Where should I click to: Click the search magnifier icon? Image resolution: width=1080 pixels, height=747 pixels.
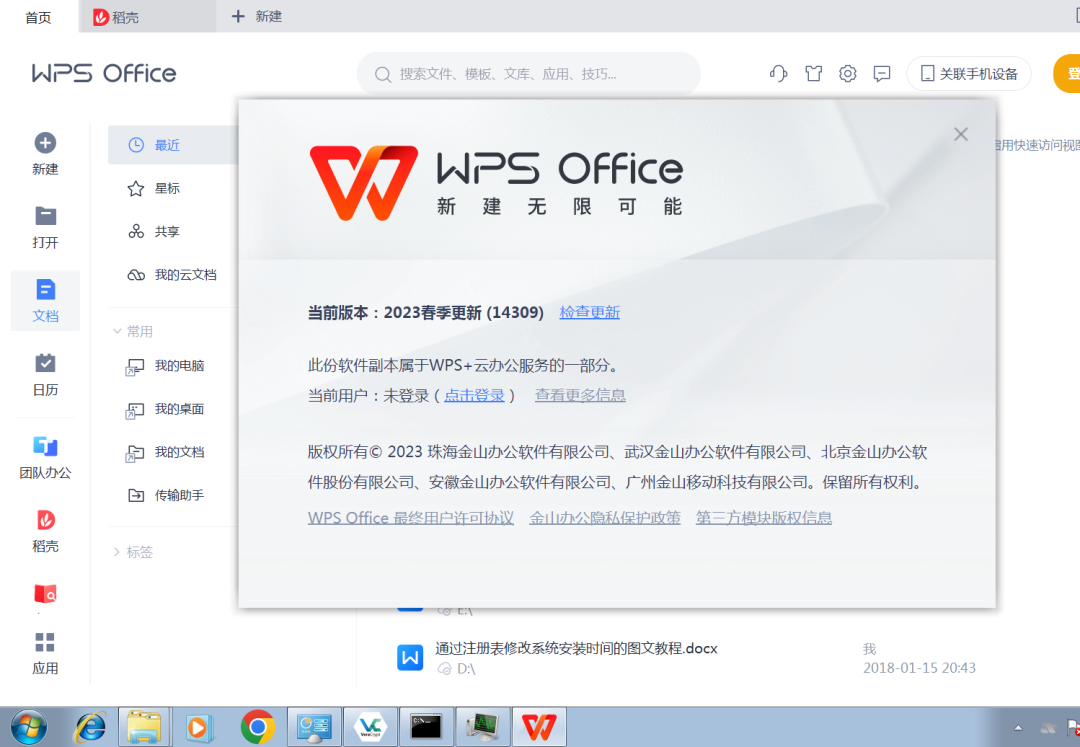pos(383,74)
